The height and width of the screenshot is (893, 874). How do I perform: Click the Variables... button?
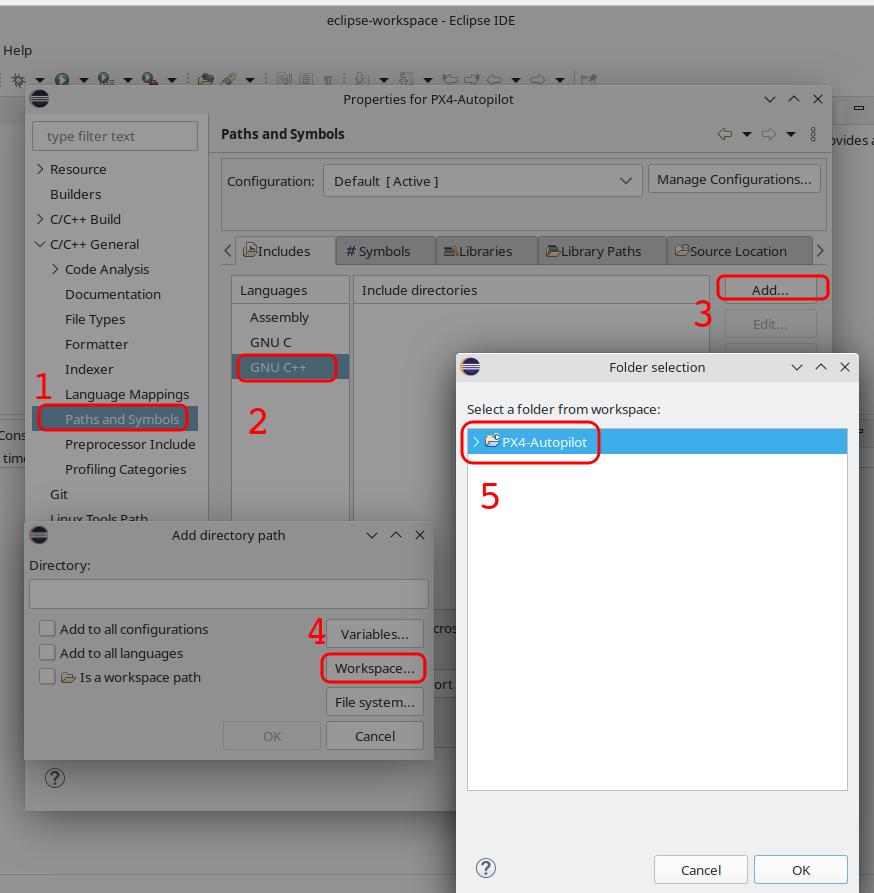375,634
